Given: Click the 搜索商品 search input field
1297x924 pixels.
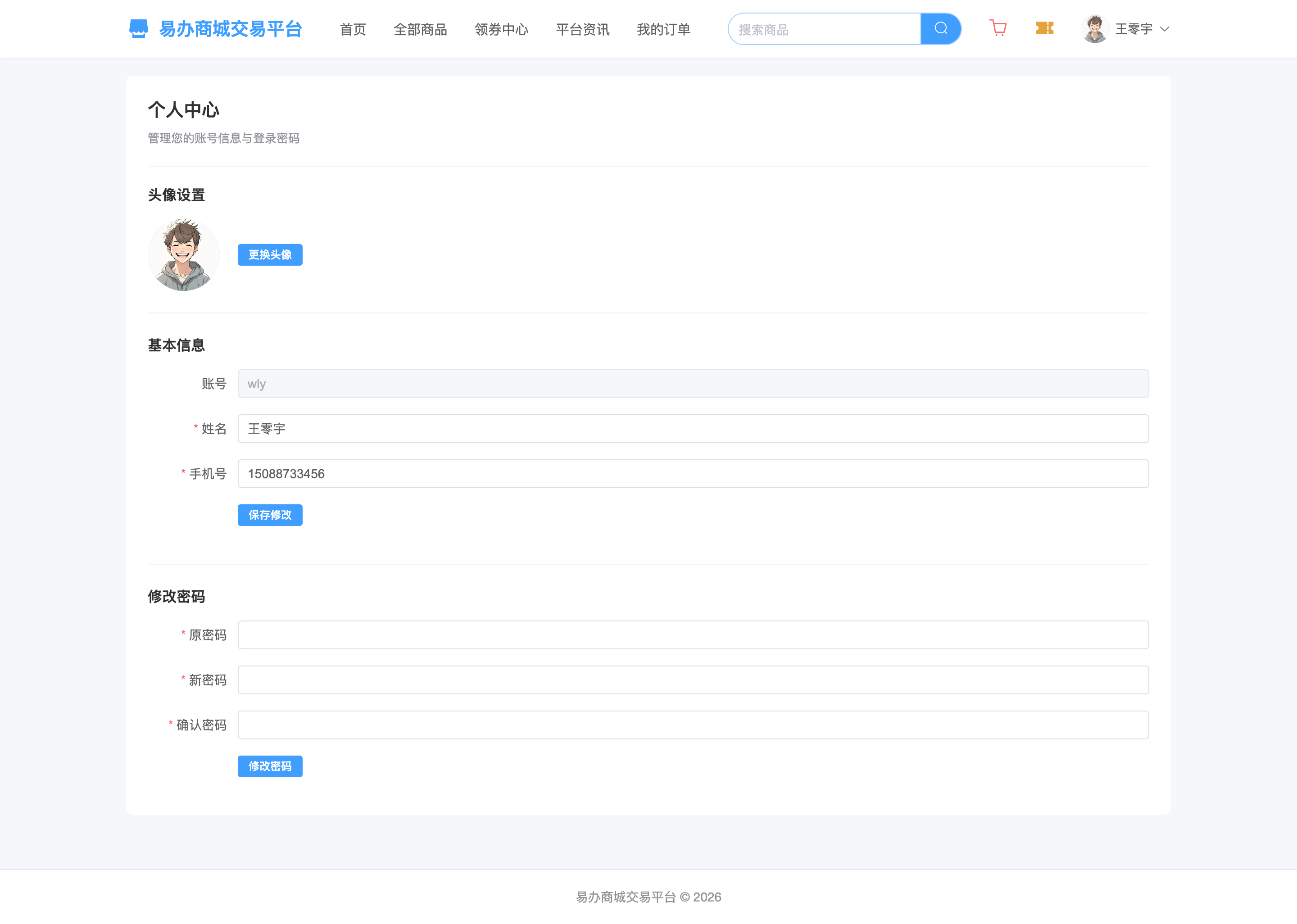Looking at the screenshot, I should (824, 29).
